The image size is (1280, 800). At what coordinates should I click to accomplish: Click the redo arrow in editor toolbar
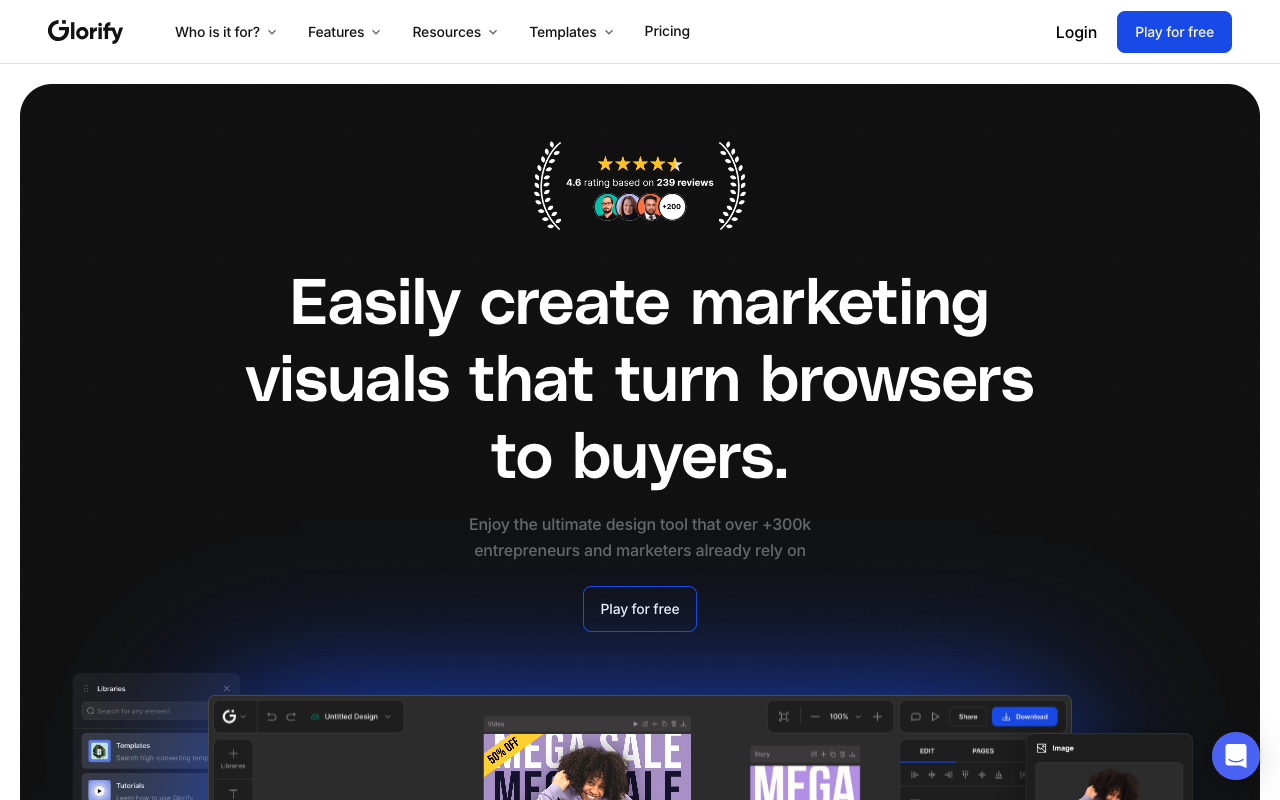pyautogui.click(x=291, y=717)
